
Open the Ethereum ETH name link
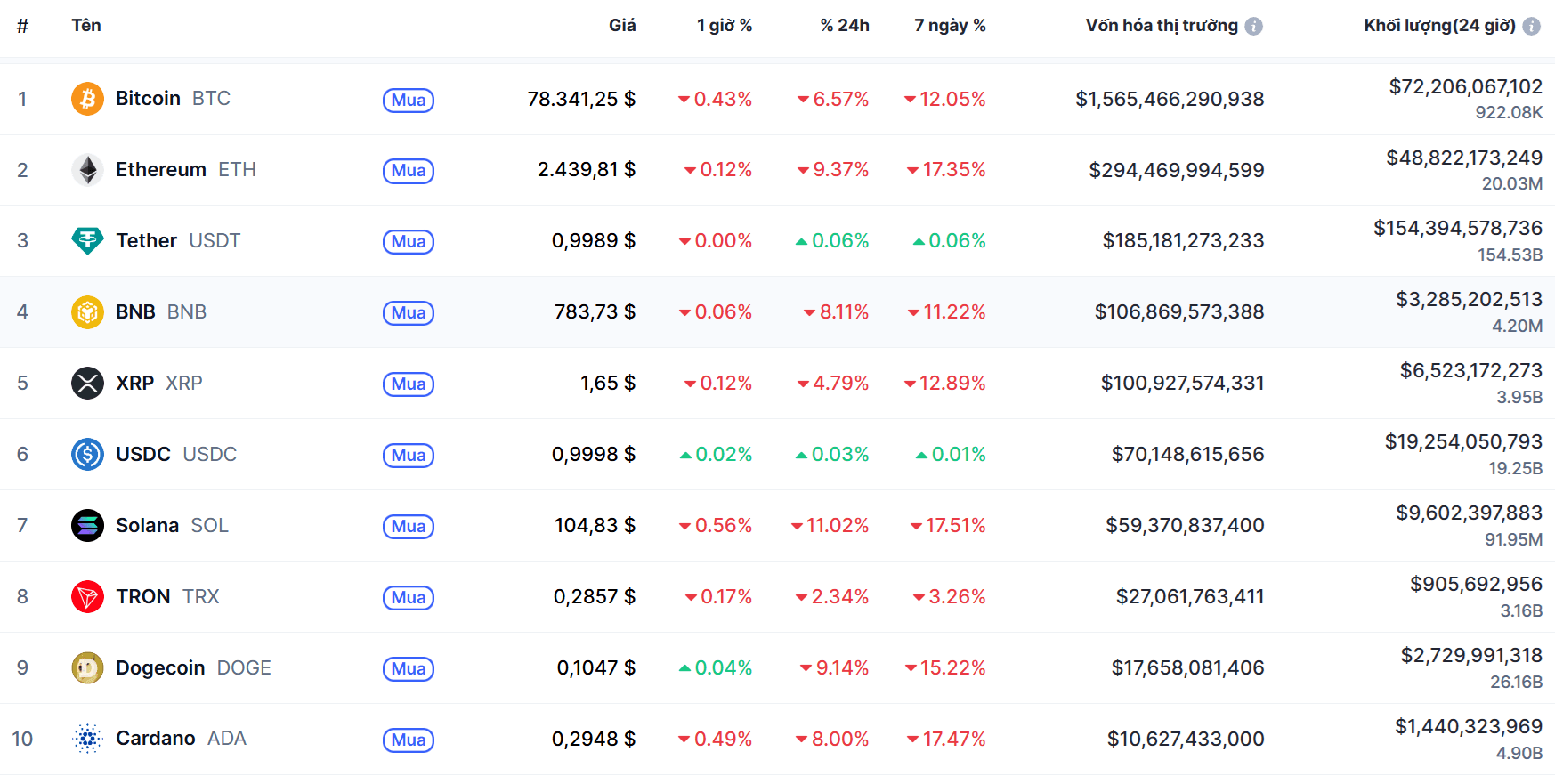[186, 170]
